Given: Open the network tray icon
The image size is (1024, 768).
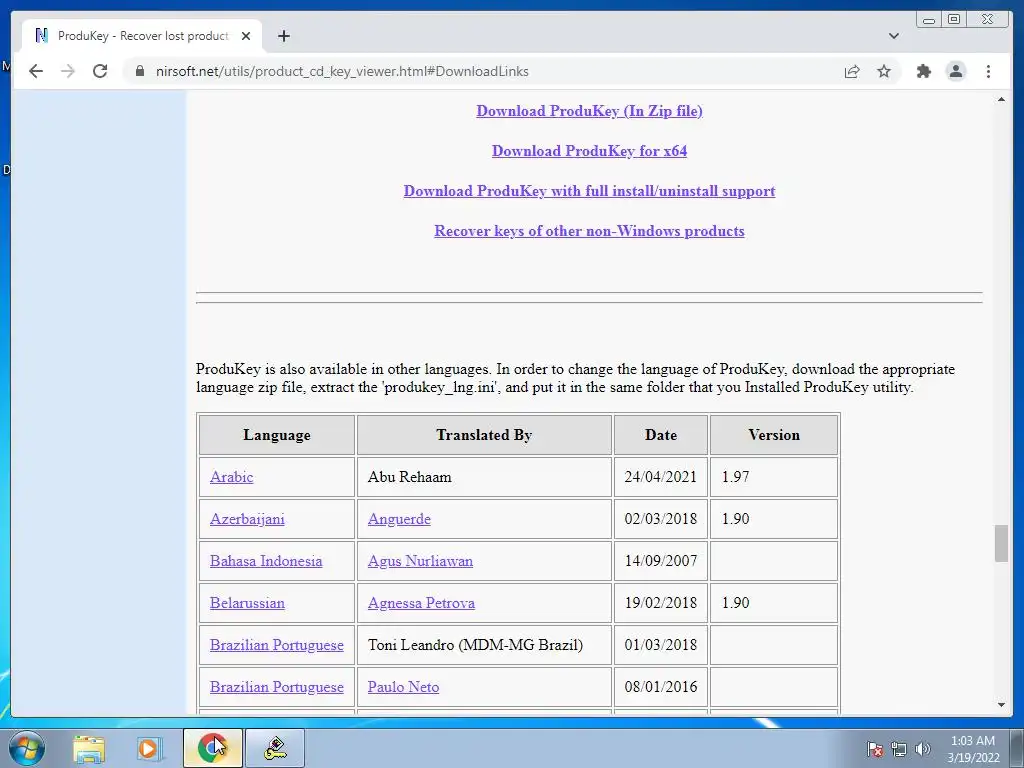Looking at the screenshot, I should [x=899, y=749].
